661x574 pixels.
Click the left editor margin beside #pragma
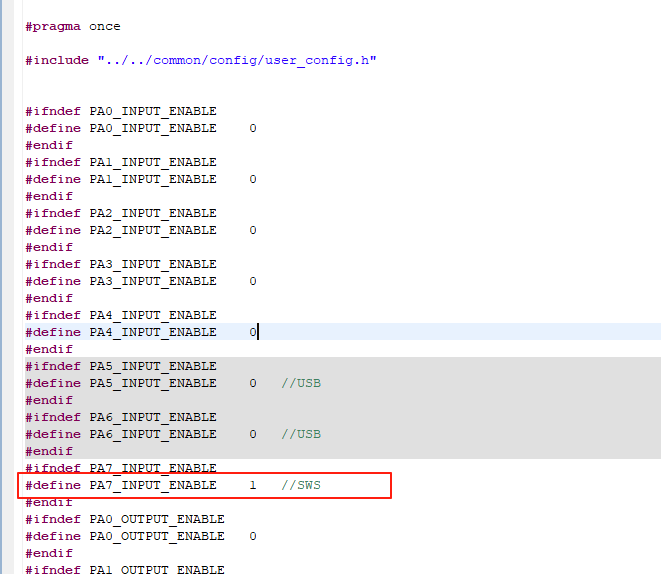(8, 27)
